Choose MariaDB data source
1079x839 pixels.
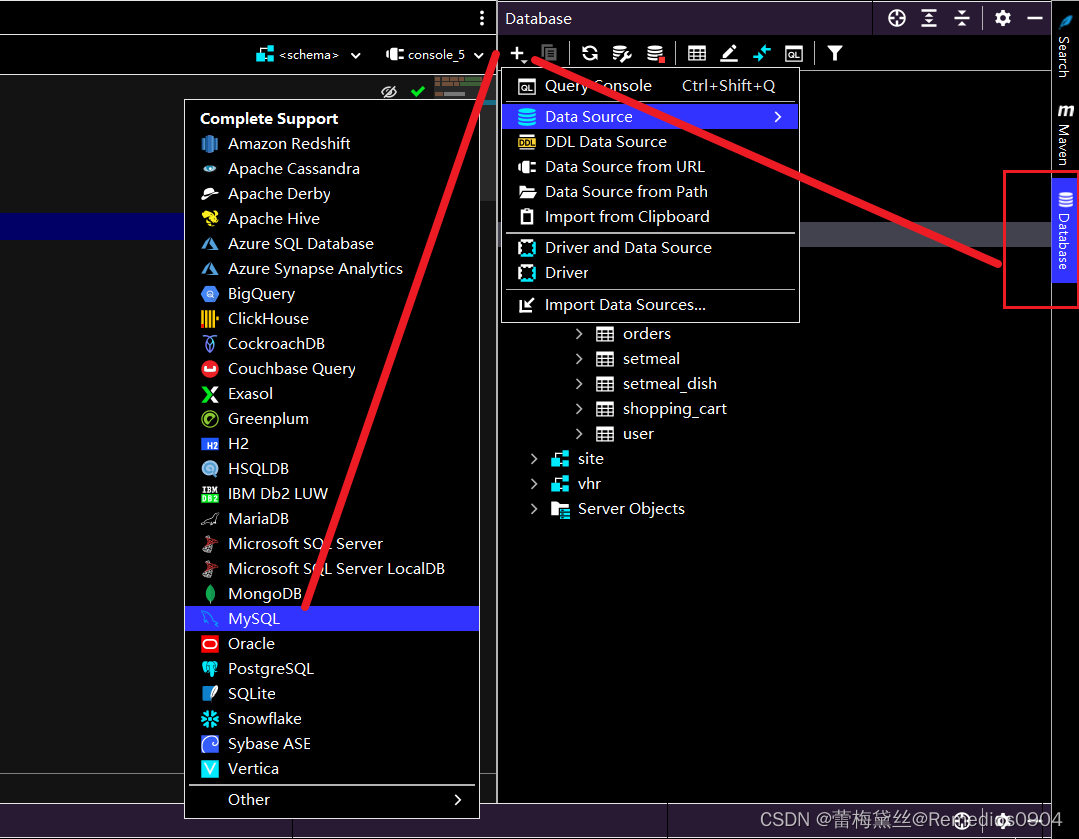point(332,519)
